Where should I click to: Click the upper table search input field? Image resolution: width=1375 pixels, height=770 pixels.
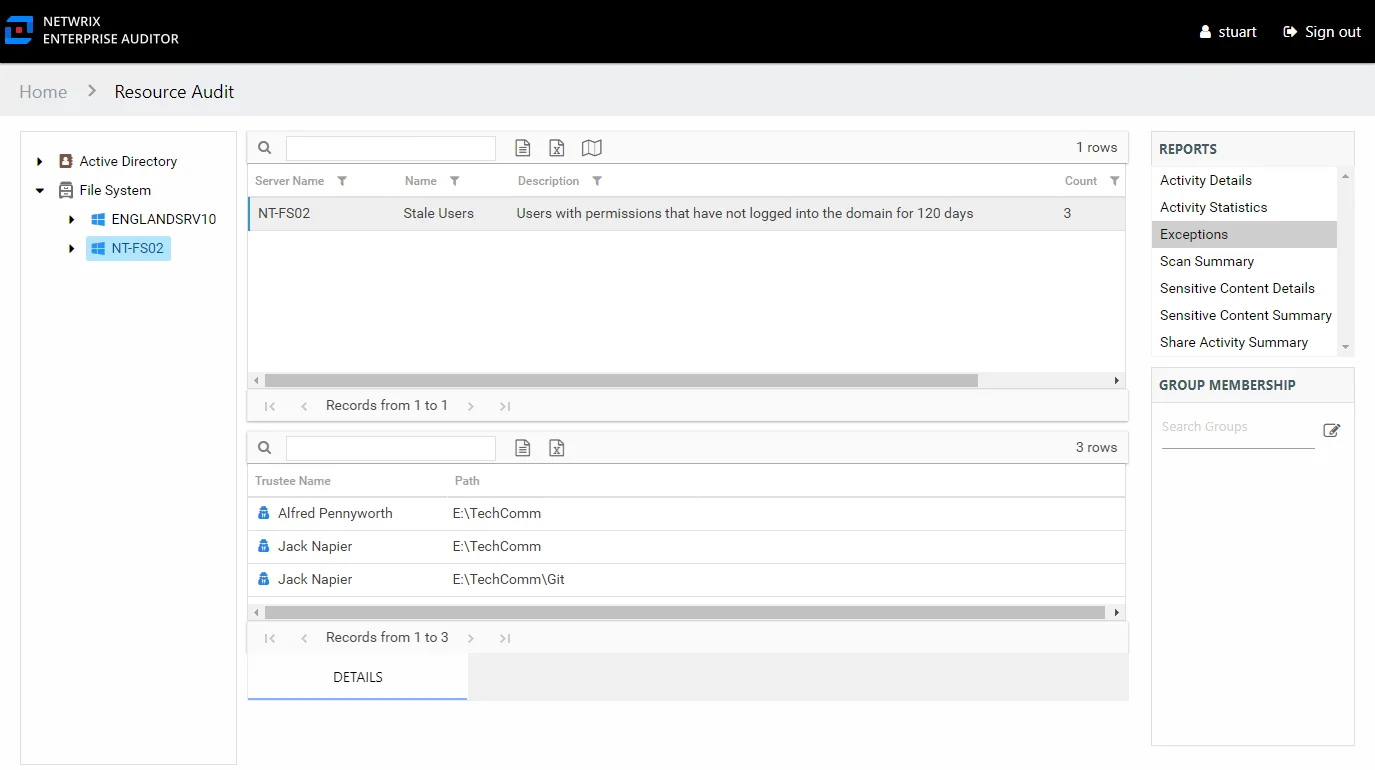(391, 148)
